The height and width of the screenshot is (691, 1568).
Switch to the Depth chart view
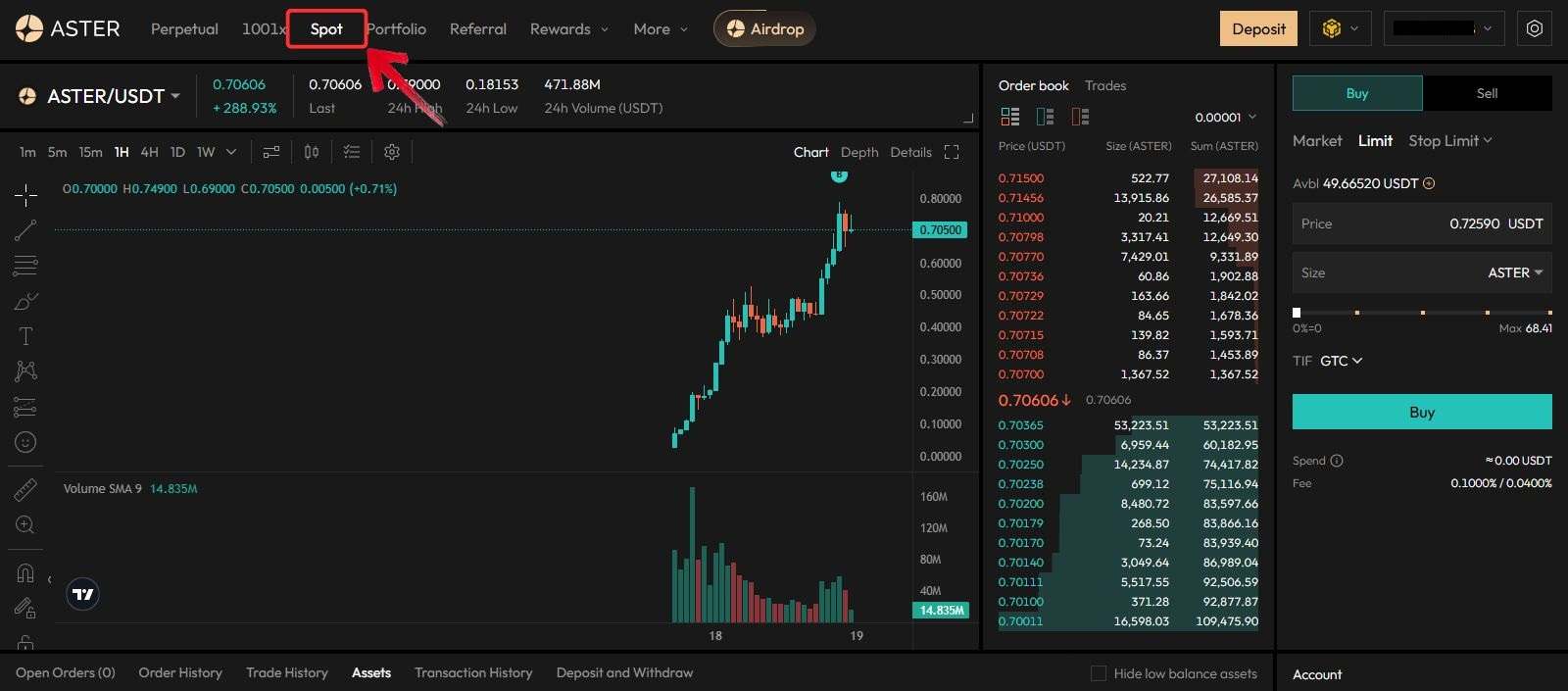coord(859,152)
